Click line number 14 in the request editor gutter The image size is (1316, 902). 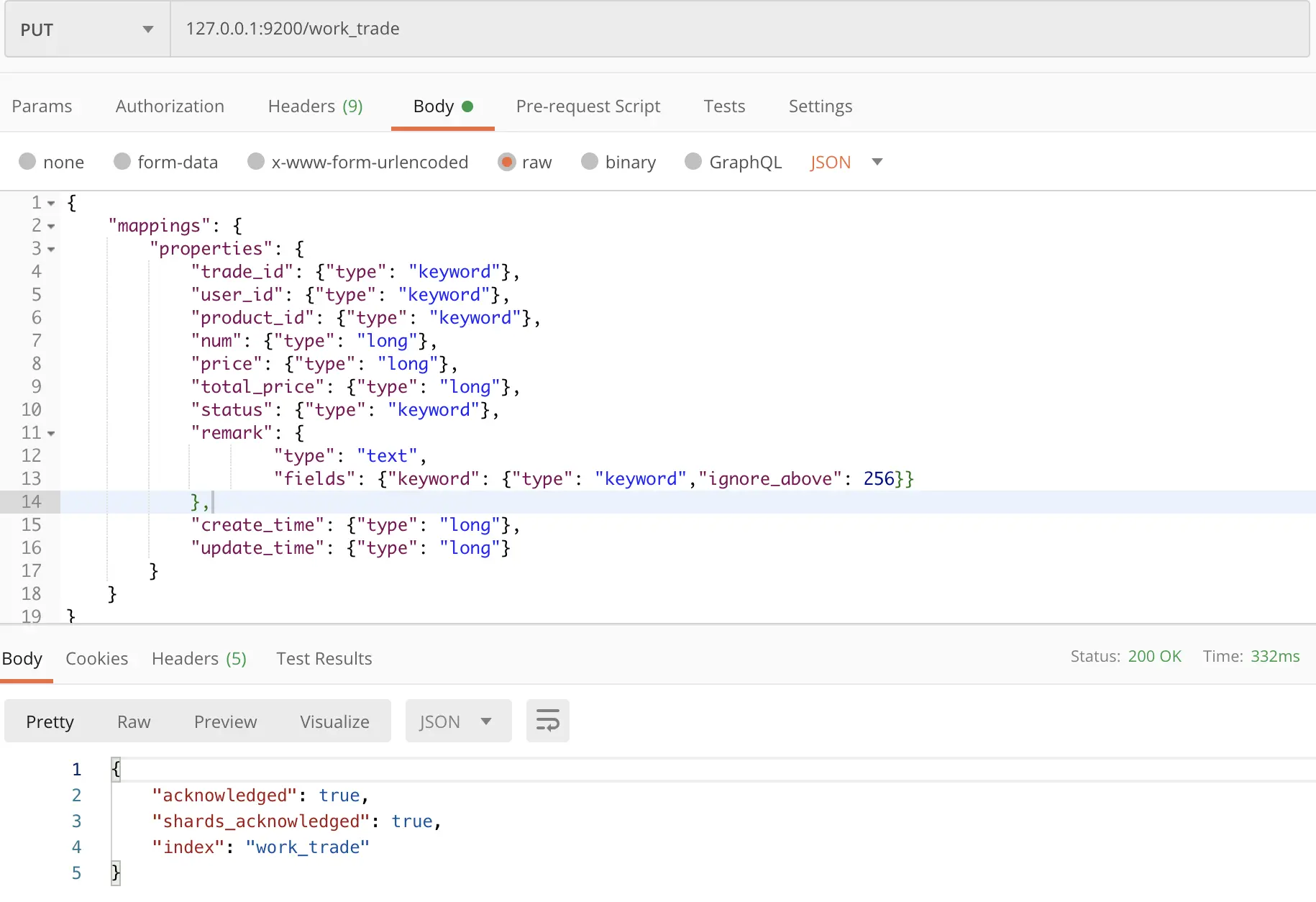[31, 502]
